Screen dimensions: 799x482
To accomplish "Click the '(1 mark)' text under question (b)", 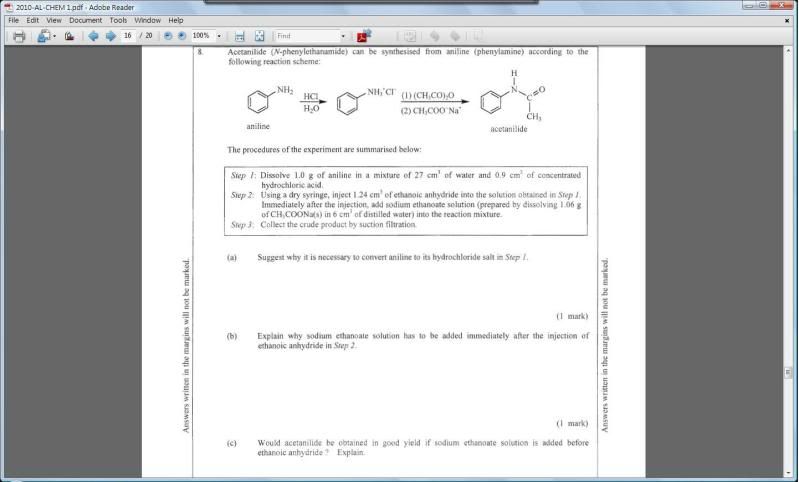I will (x=572, y=423).
